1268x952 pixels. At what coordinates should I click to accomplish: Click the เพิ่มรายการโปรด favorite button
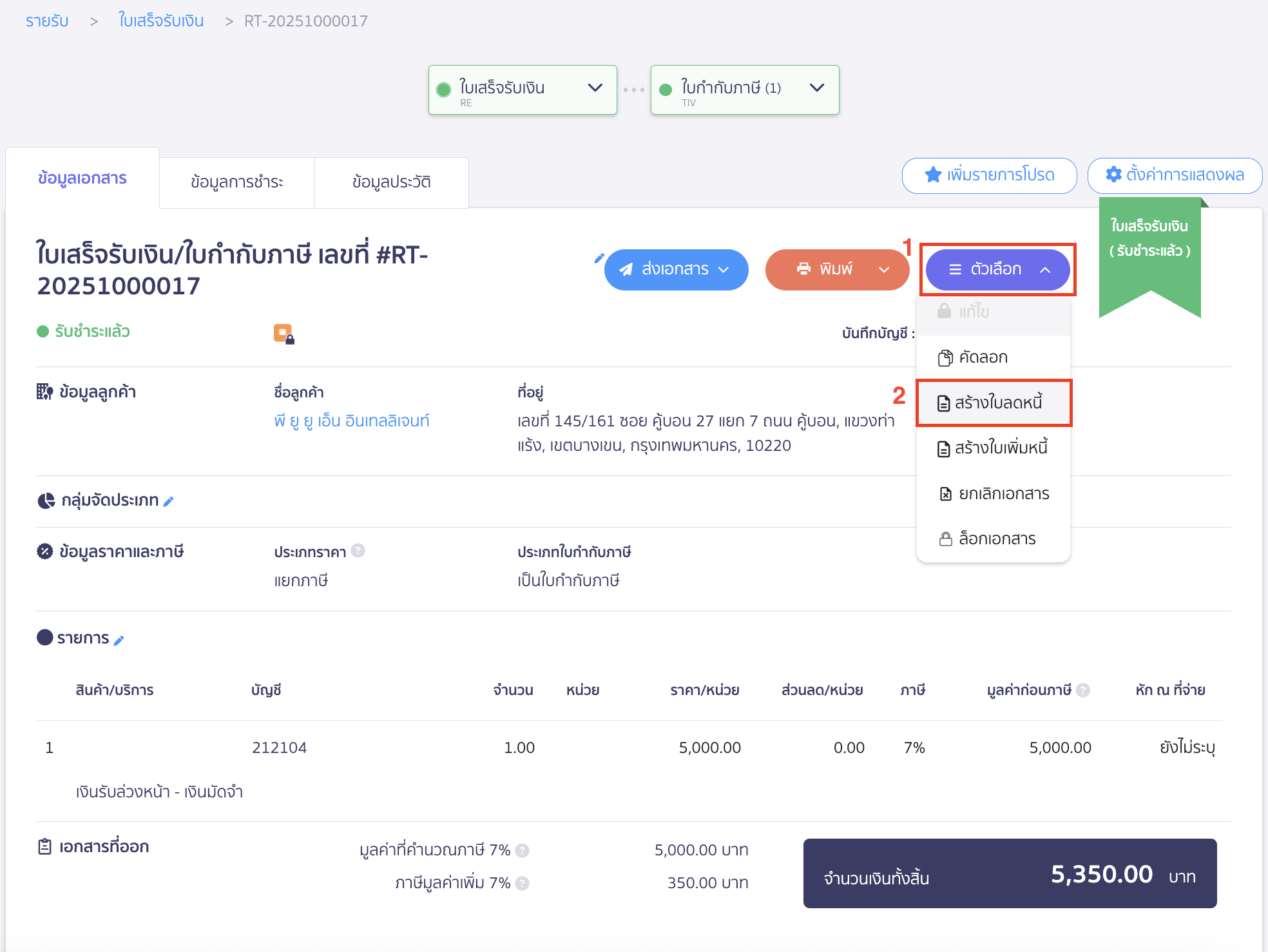(x=989, y=175)
